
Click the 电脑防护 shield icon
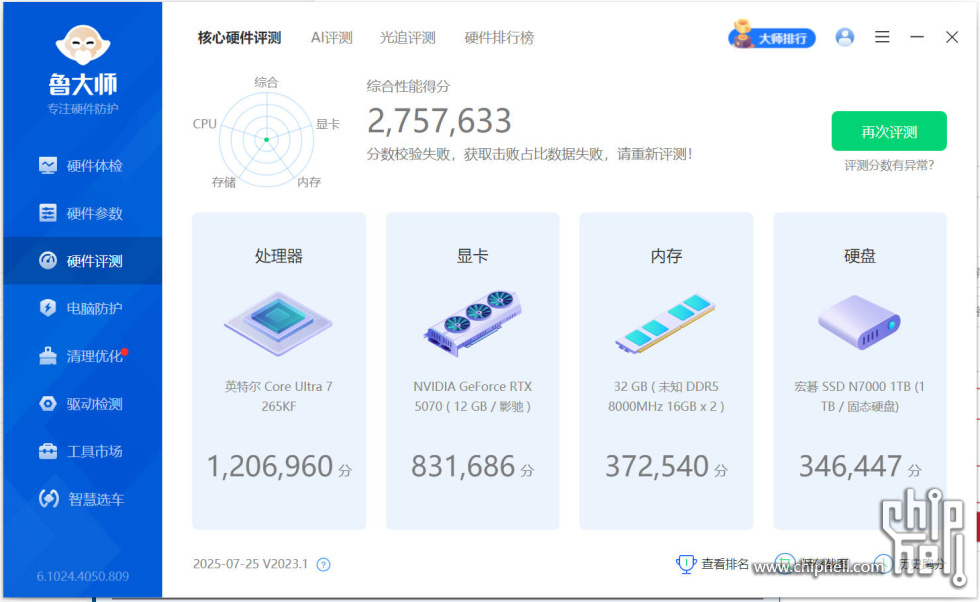[x=48, y=308]
